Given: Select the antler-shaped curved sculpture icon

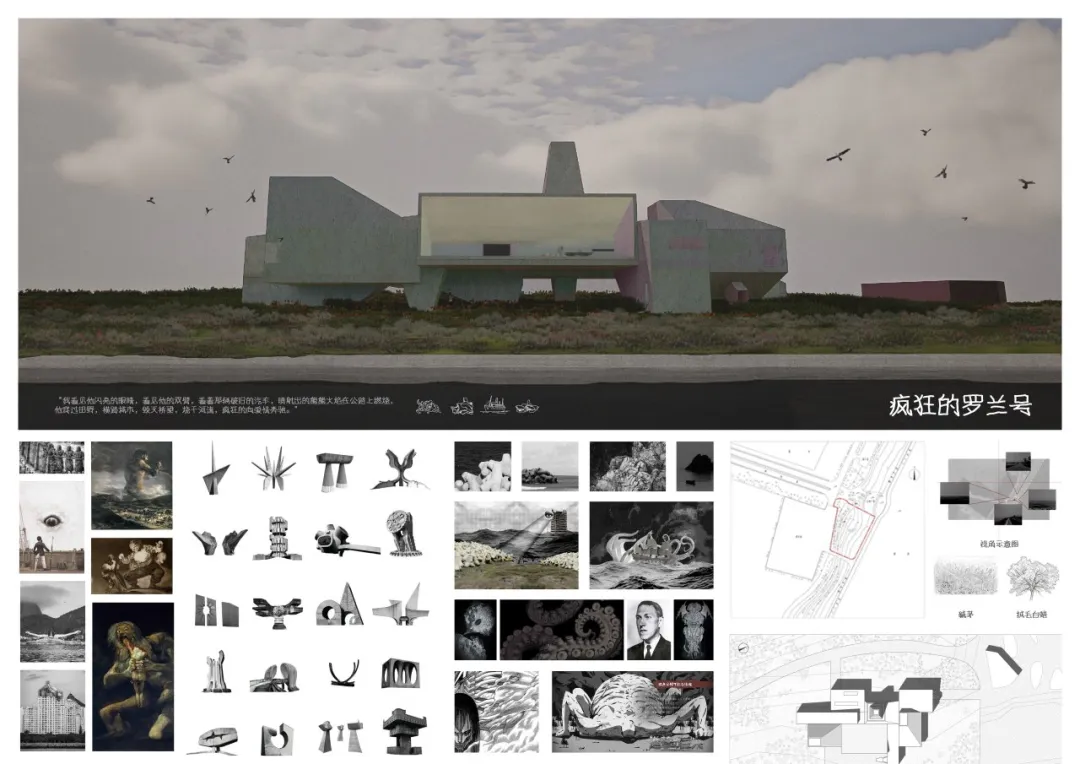Looking at the screenshot, I should click(343, 673).
